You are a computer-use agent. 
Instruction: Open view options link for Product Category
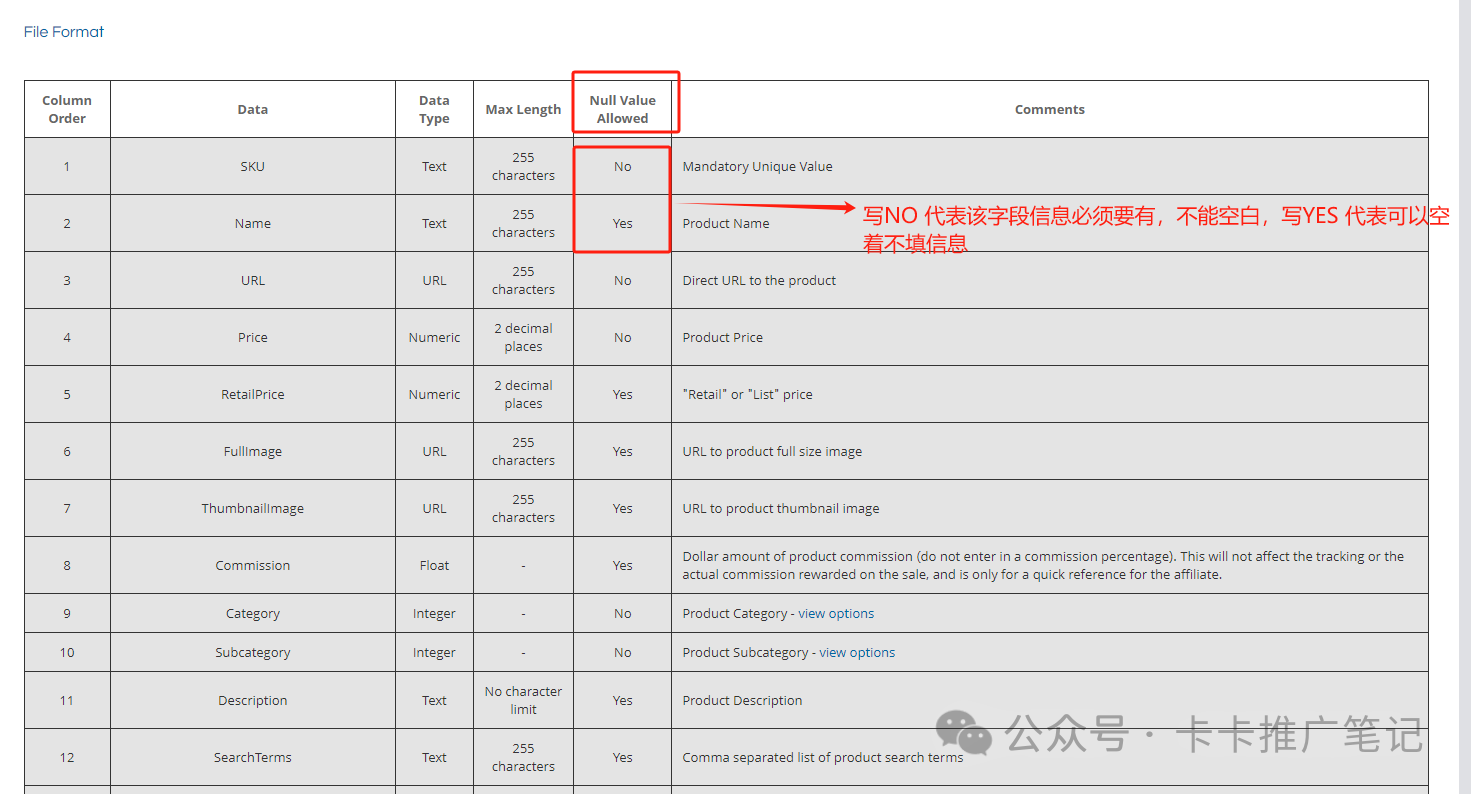coord(836,613)
